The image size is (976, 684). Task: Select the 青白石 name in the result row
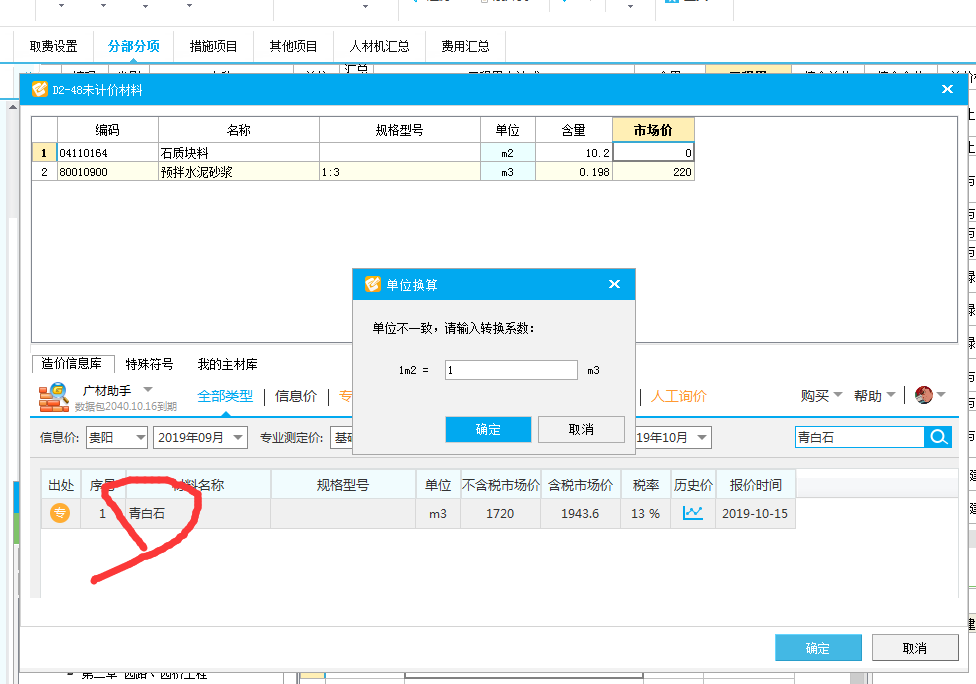147,513
